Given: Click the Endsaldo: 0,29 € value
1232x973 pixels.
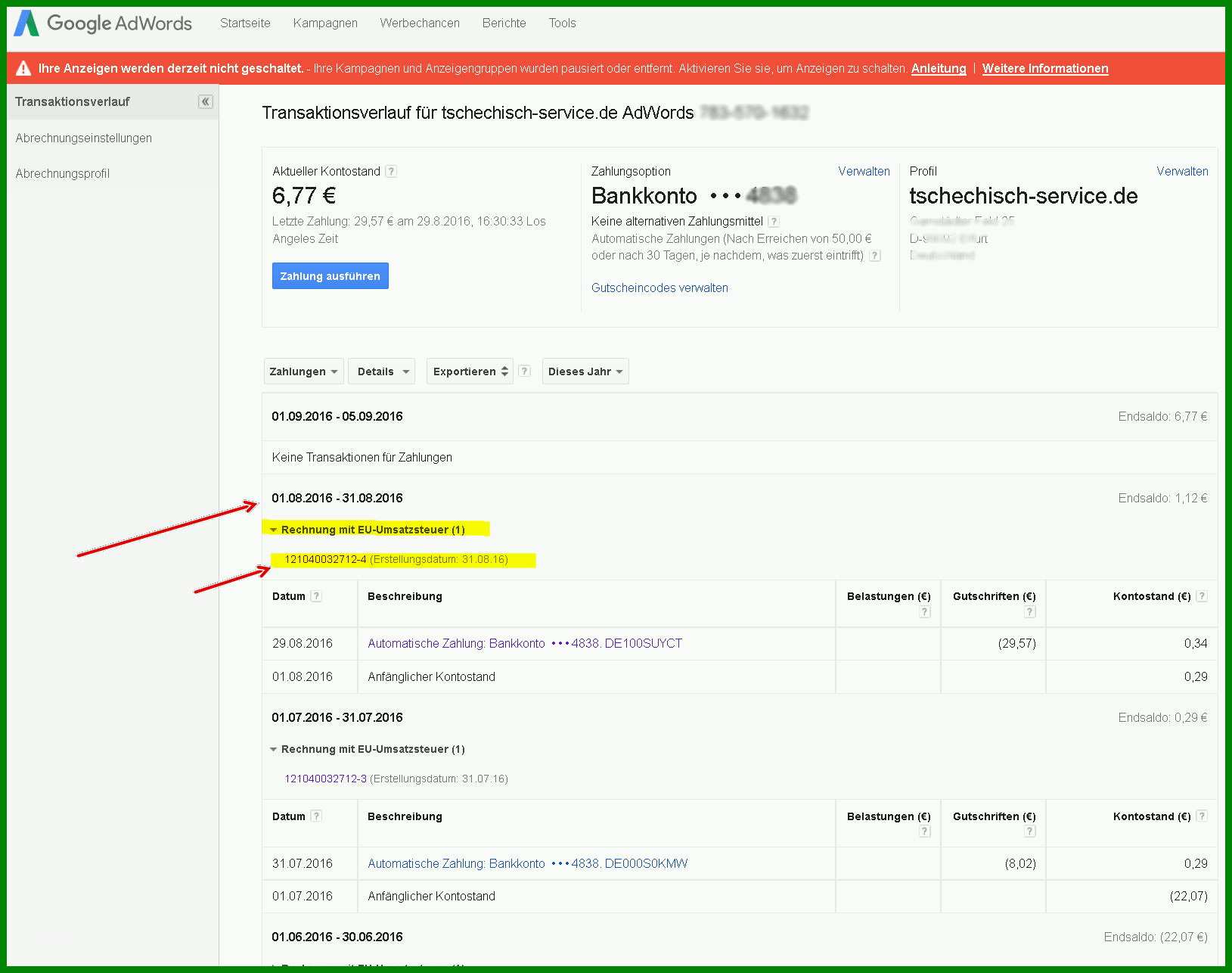Looking at the screenshot, I should [x=1162, y=717].
